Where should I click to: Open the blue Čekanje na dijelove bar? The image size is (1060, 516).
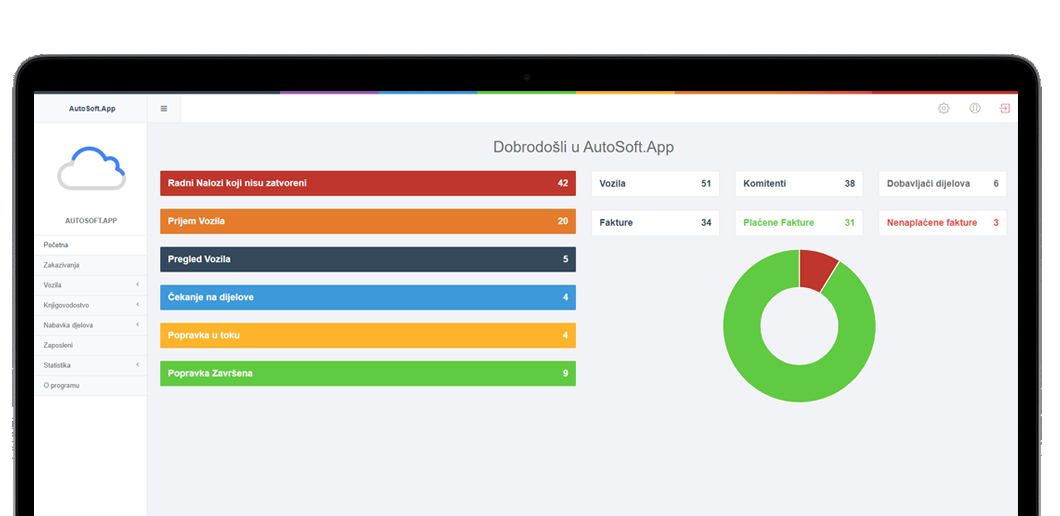coord(368,297)
